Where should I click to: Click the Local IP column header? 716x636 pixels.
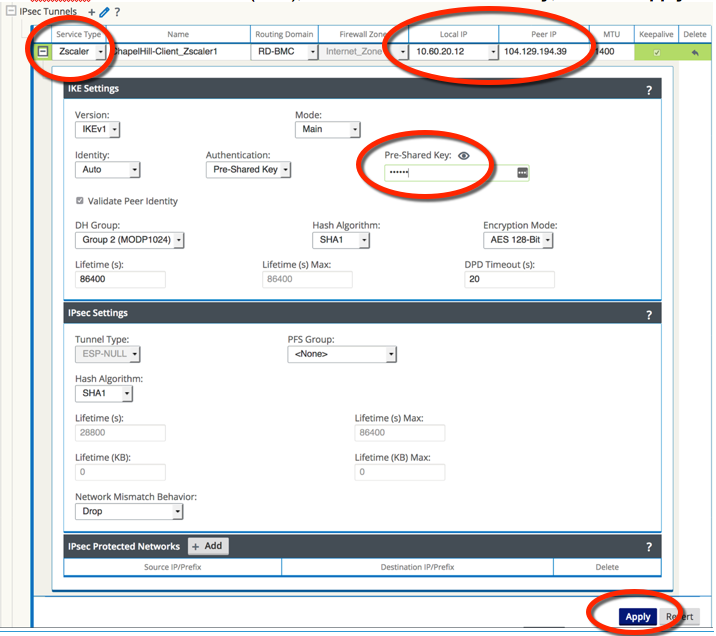click(453, 34)
